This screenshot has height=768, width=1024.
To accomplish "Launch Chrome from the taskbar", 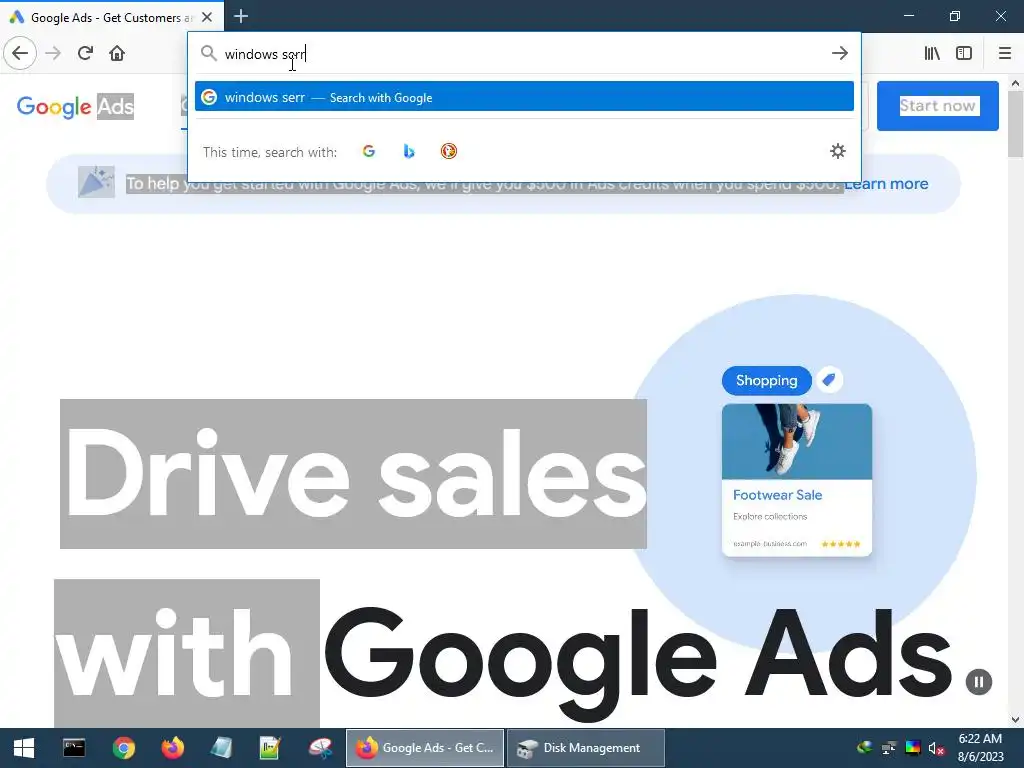I will [x=123, y=748].
